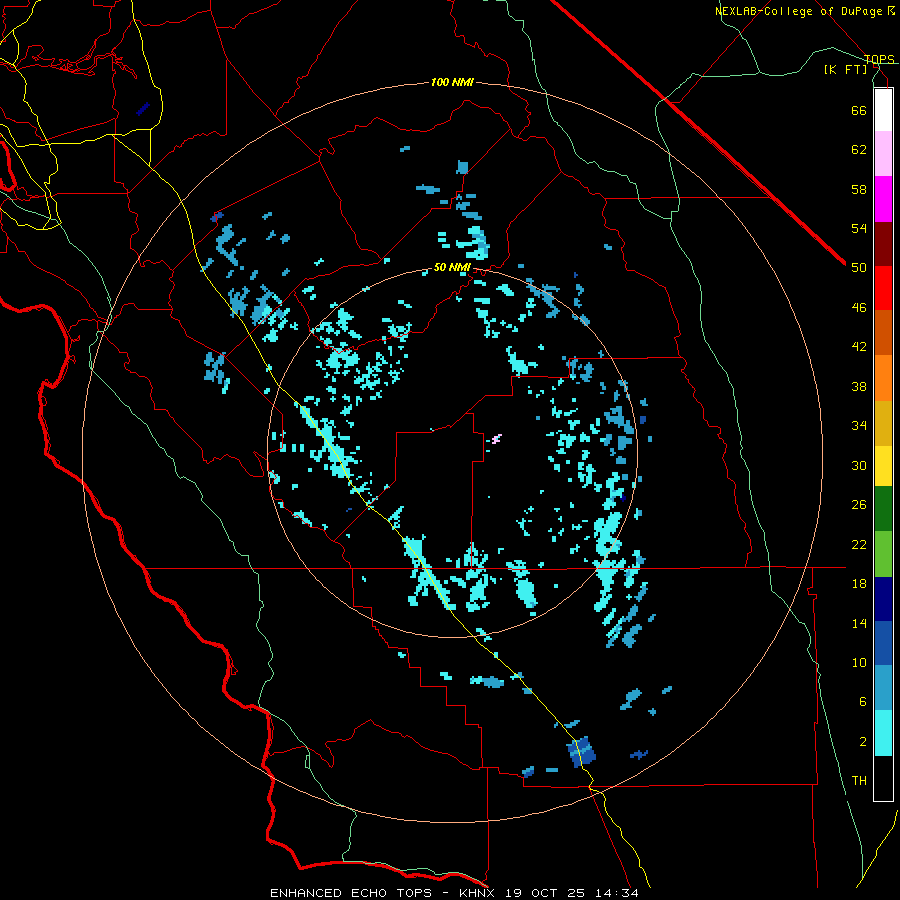Pick the light orange legend swatch

(883, 378)
